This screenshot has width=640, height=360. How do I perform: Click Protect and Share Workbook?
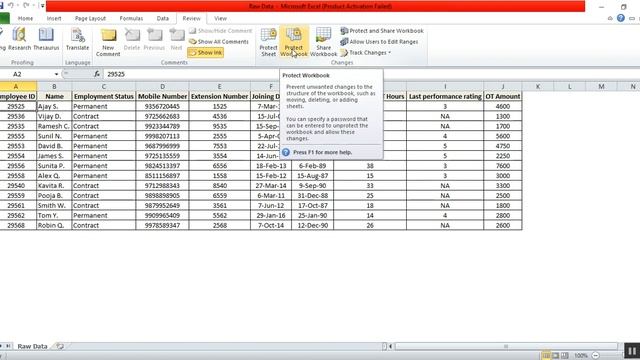[382, 31]
